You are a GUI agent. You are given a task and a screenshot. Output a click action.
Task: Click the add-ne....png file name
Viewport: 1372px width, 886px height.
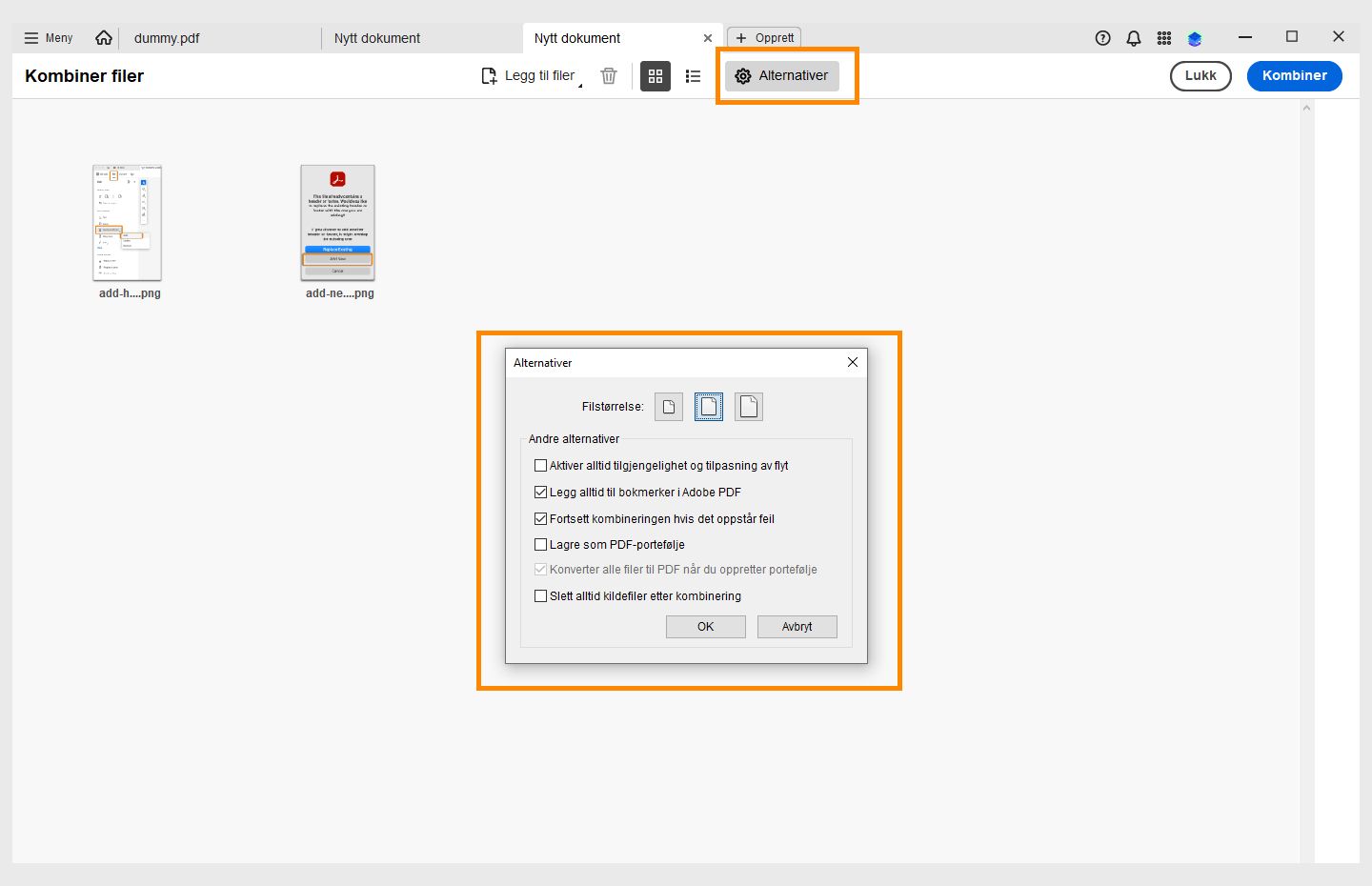tap(340, 293)
